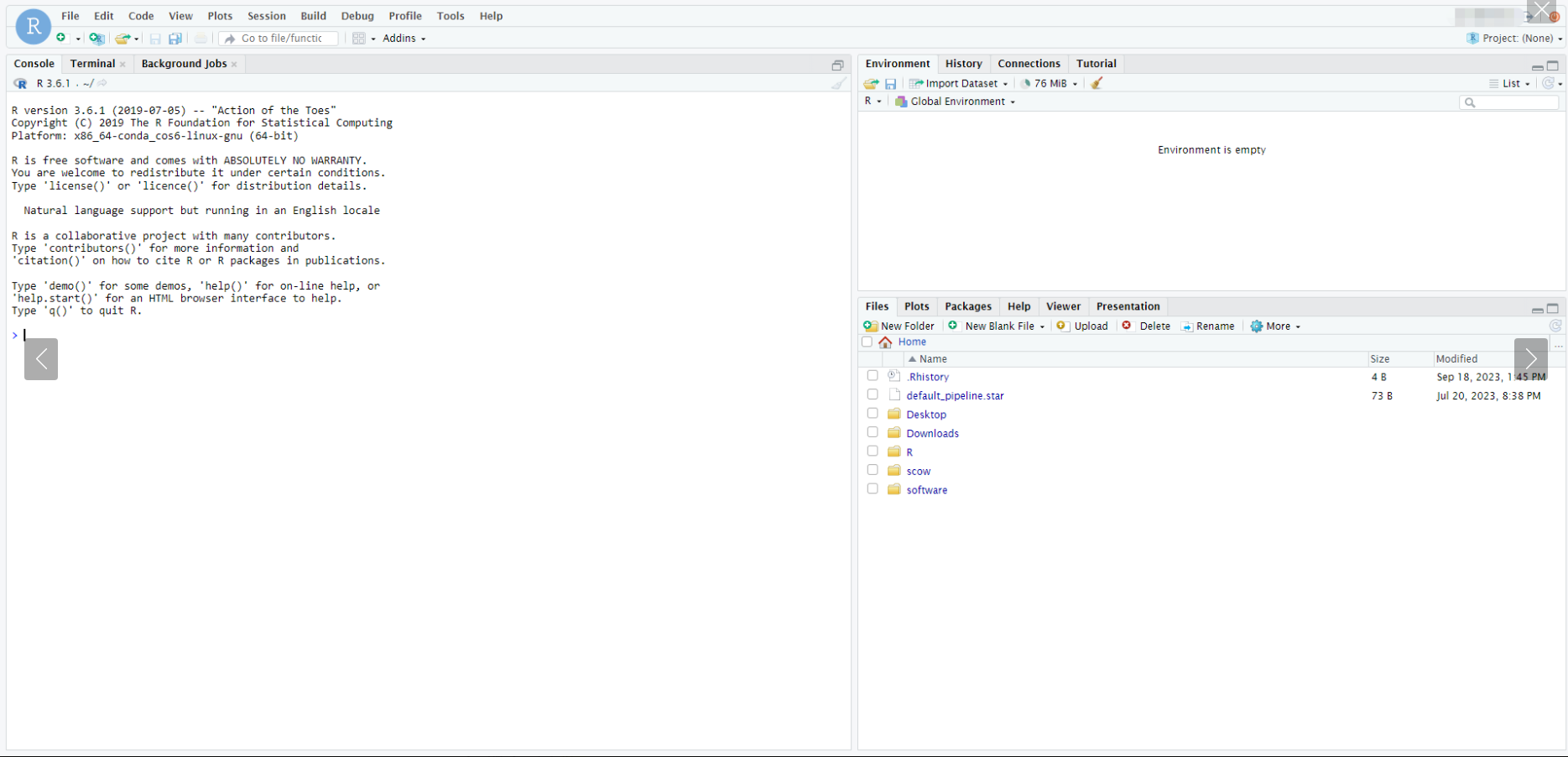This screenshot has width=1568, height=757.
Task: Clear the console with the broom icon
Action: [x=838, y=83]
